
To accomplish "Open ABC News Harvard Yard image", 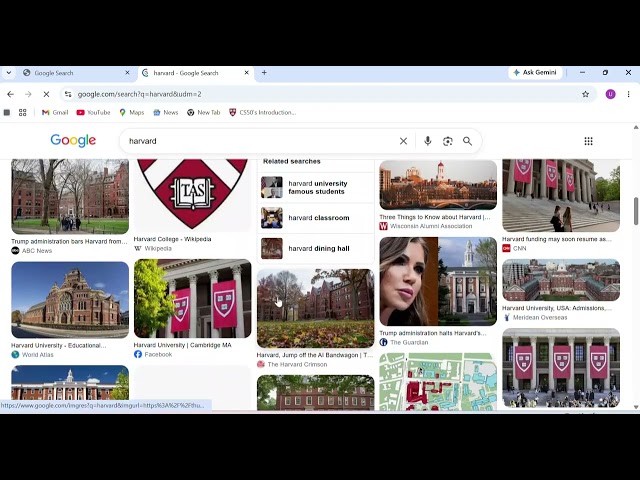I will tap(70, 196).
